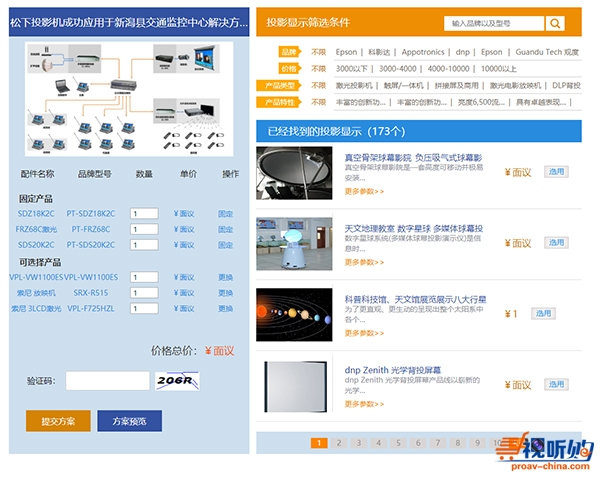Click 选用 for 真空骨架球幕影院
This screenshot has width=600, height=478.
point(556,172)
